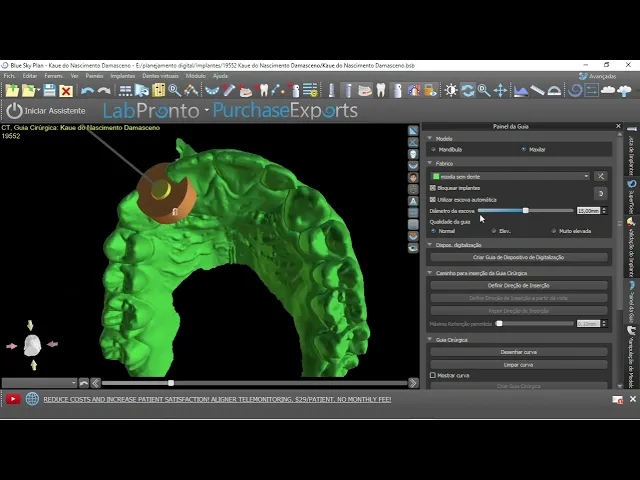Open the dropdown below the 3D view
The height and width of the screenshot is (480, 640).
point(39,383)
